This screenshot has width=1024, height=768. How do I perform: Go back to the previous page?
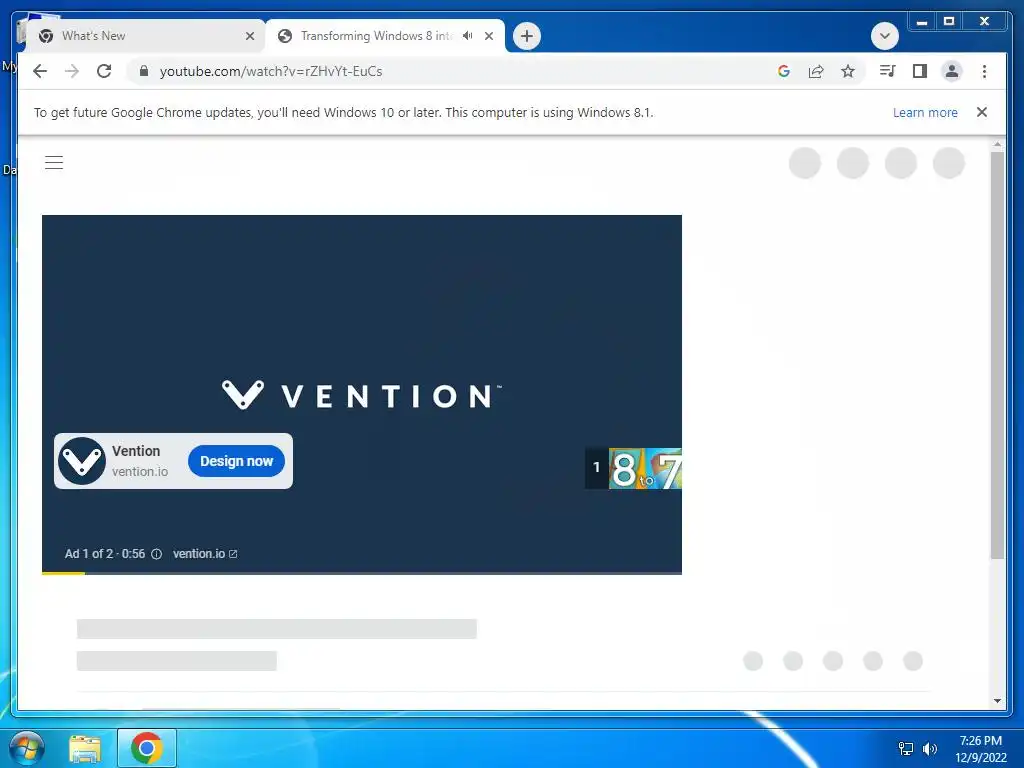[x=40, y=71]
